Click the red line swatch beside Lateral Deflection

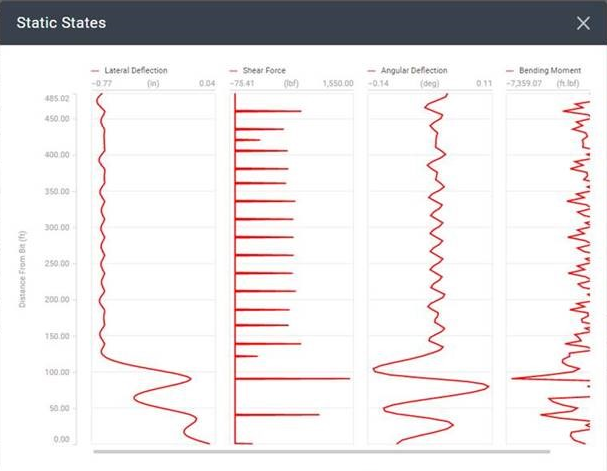pos(95,71)
